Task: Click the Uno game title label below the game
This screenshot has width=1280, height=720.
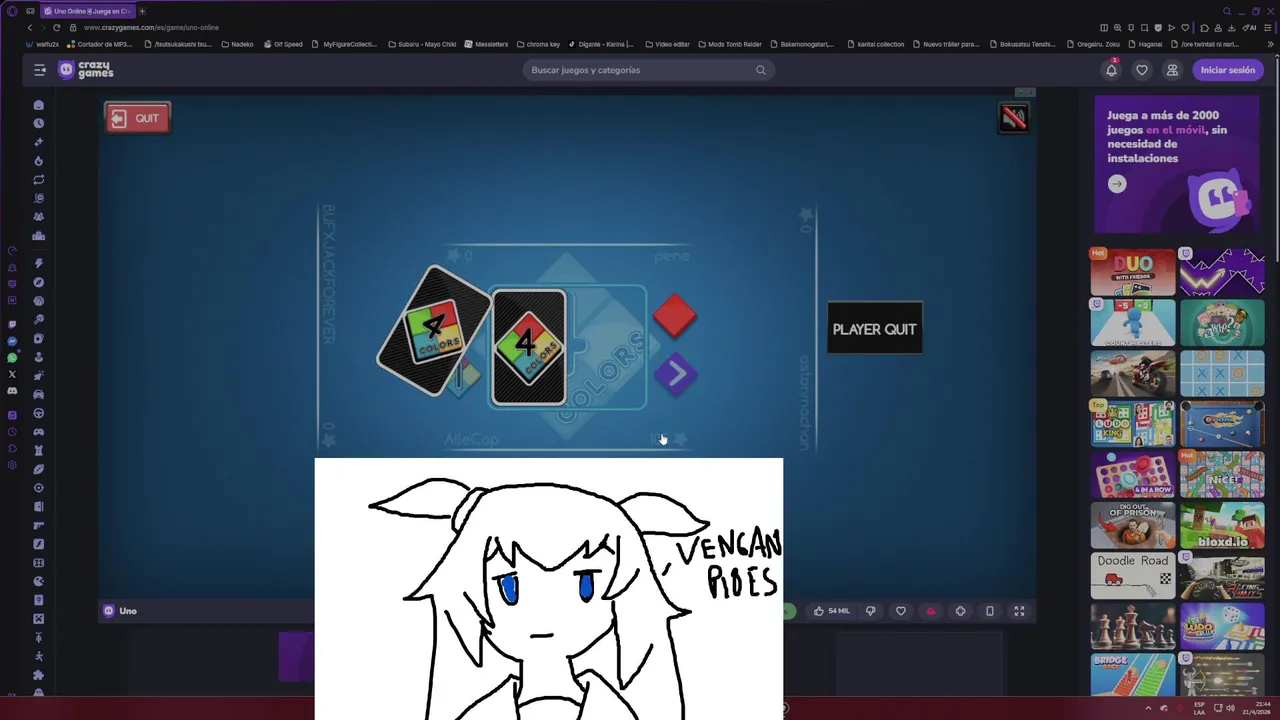Action: click(x=128, y=611)
